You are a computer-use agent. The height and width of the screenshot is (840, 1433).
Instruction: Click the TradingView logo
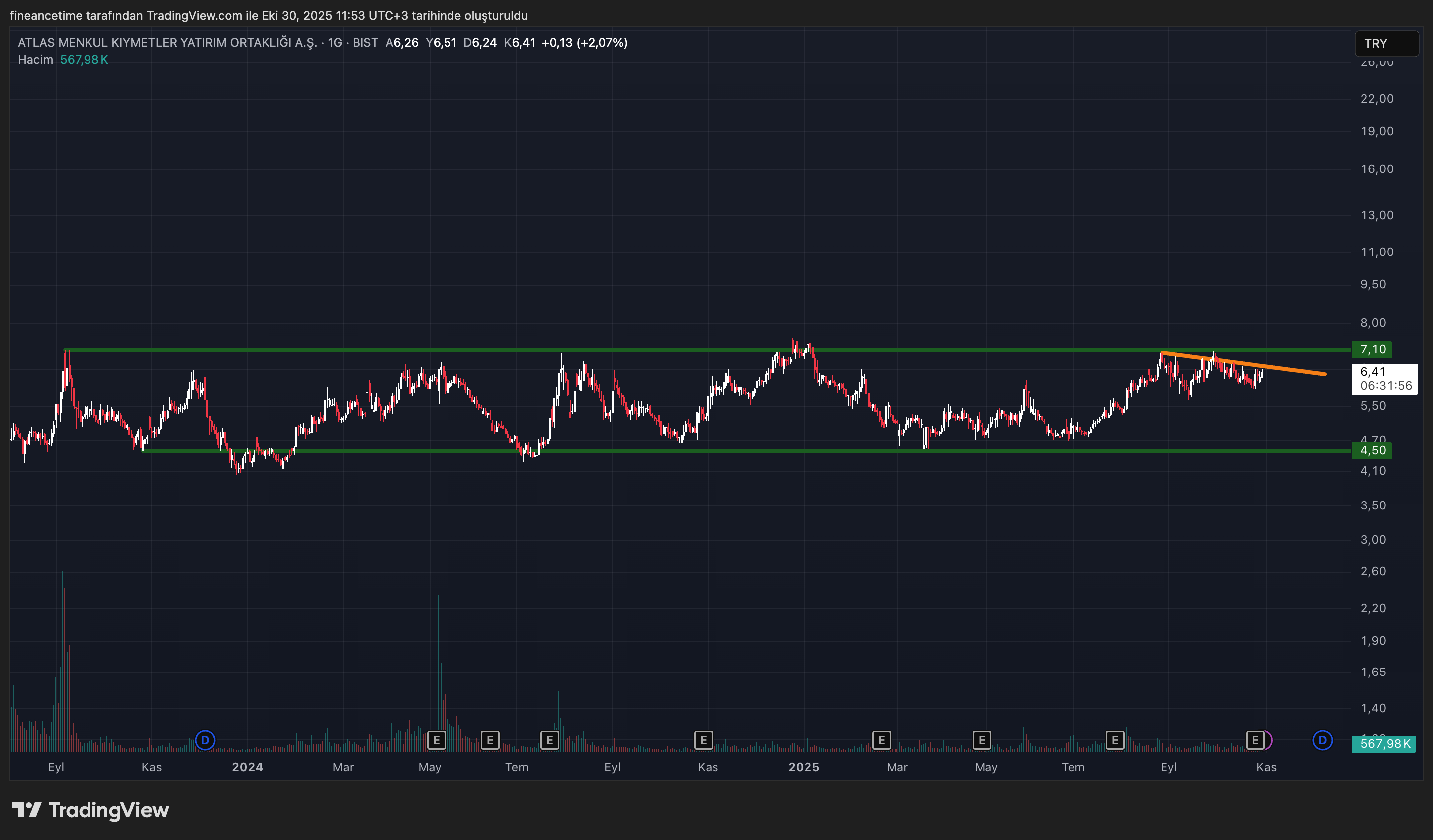pyautogui.click(x=90, y=810)
